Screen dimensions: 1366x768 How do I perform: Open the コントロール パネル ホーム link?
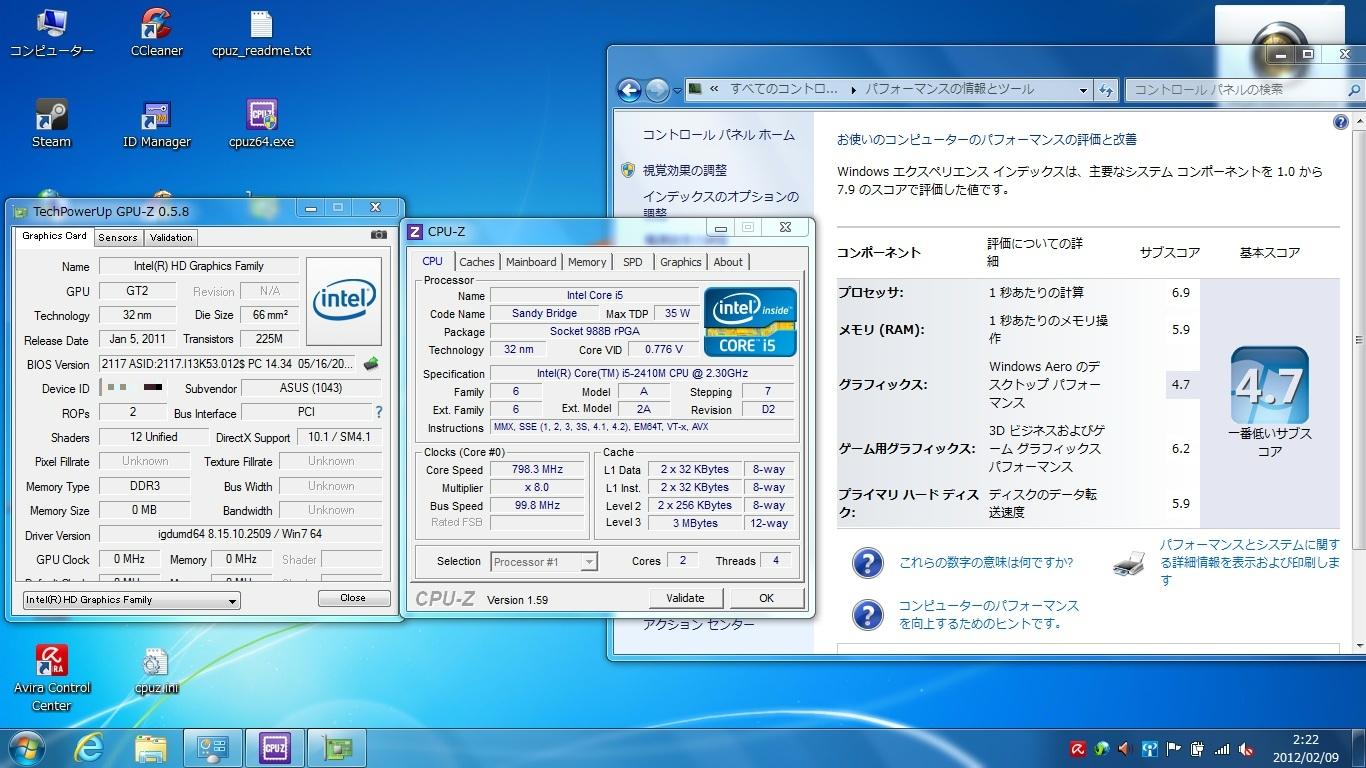click(718, 135)
